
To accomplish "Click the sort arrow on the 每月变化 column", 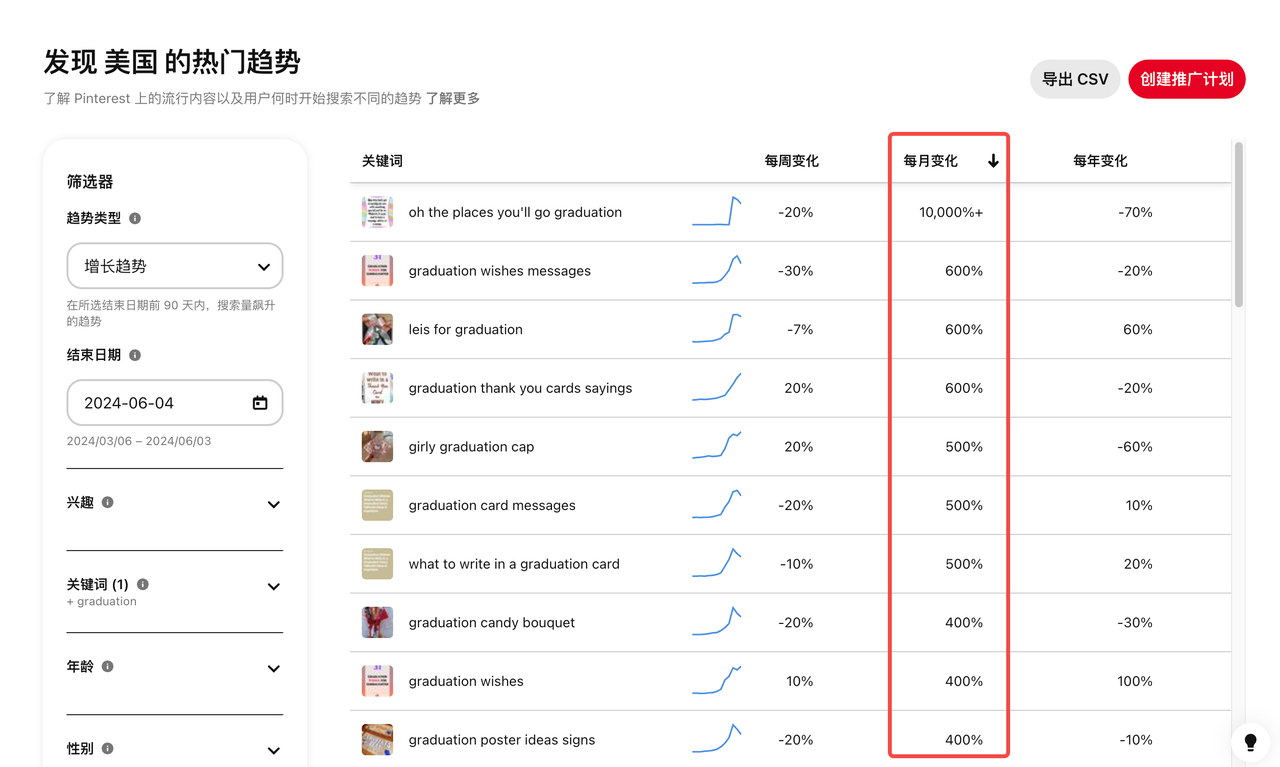I will [x=993, y=159].
